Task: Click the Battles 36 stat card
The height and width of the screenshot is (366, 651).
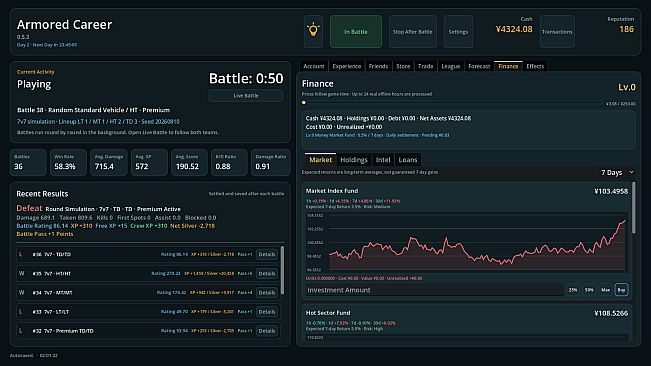Action: tap(28, 162)
